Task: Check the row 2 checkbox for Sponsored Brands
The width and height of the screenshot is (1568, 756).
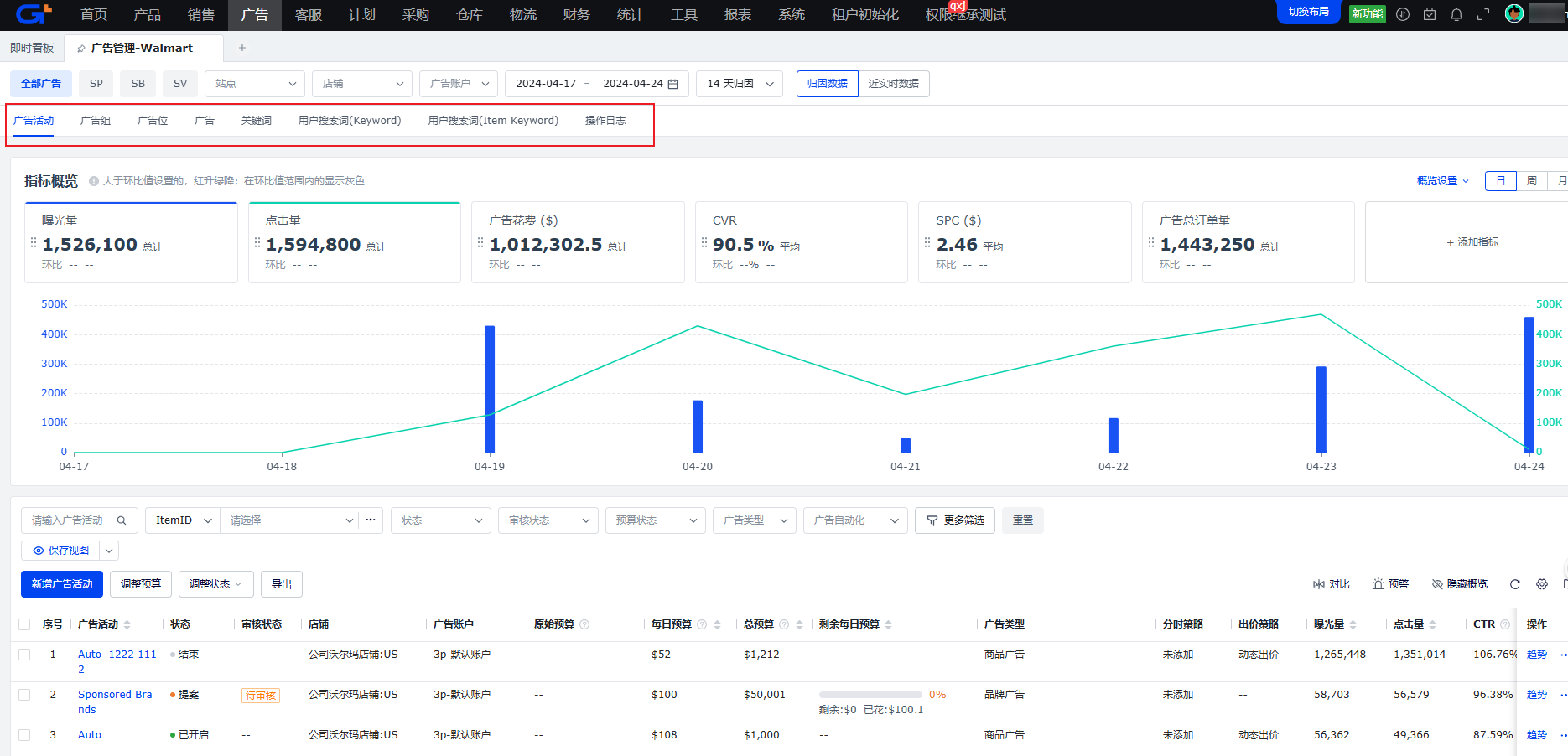Action: coord(24,695)
